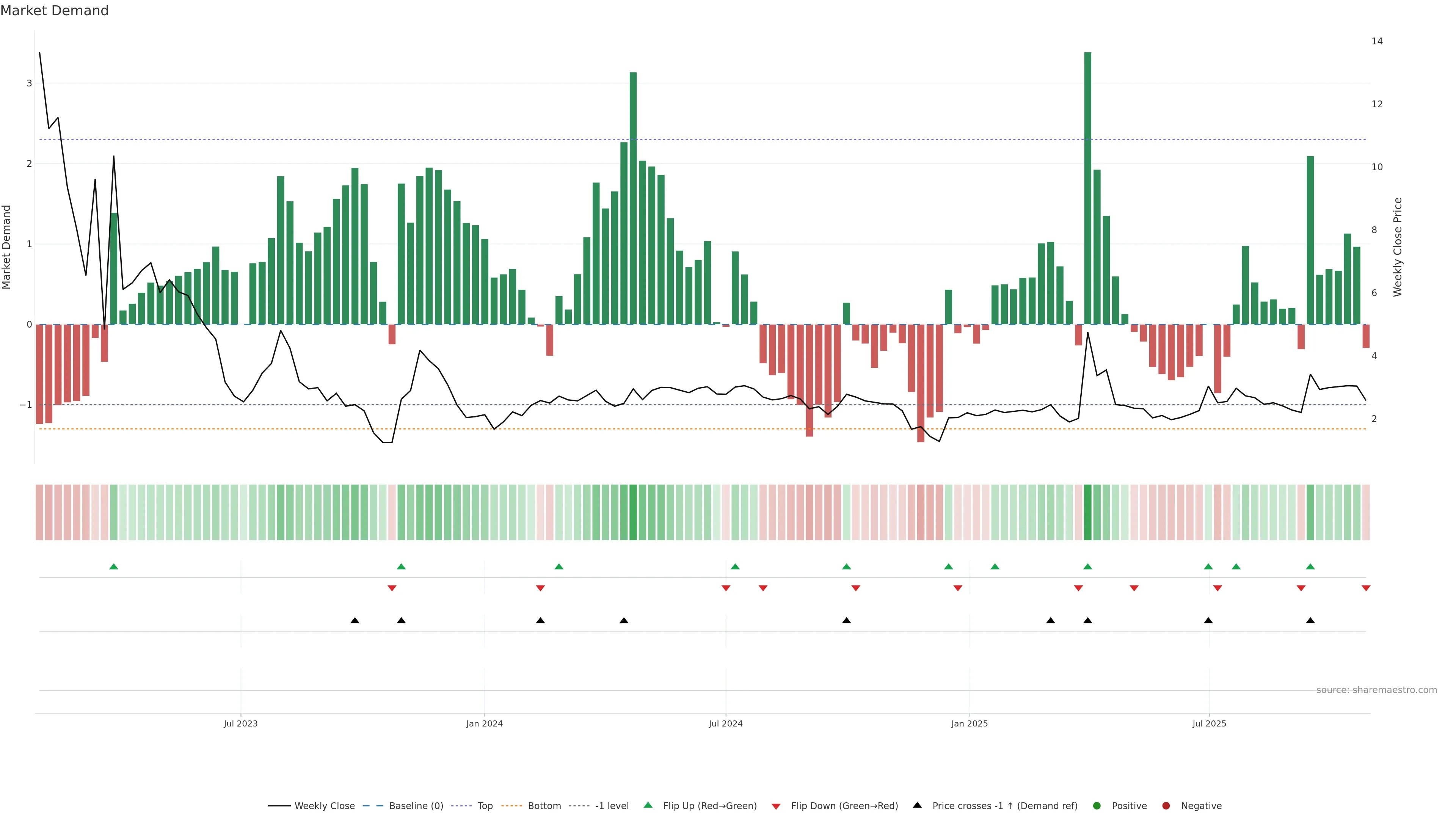Viewport: 1456px width, 819px height.
Task: Click the green Positive circle legend icon
Action: pos(1097,805)
